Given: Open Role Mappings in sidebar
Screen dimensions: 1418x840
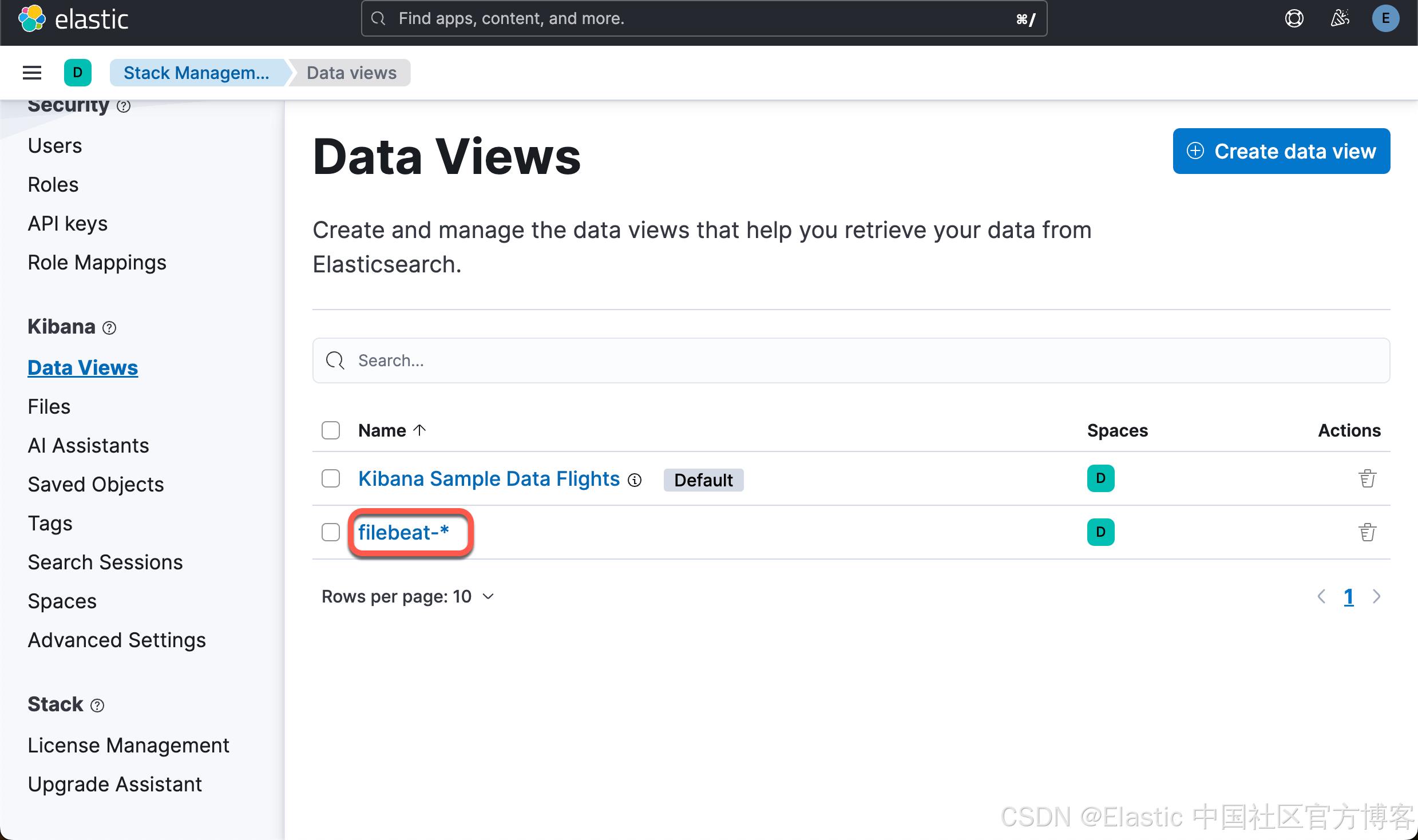Looking at the screenshot, I should point(97,262).
